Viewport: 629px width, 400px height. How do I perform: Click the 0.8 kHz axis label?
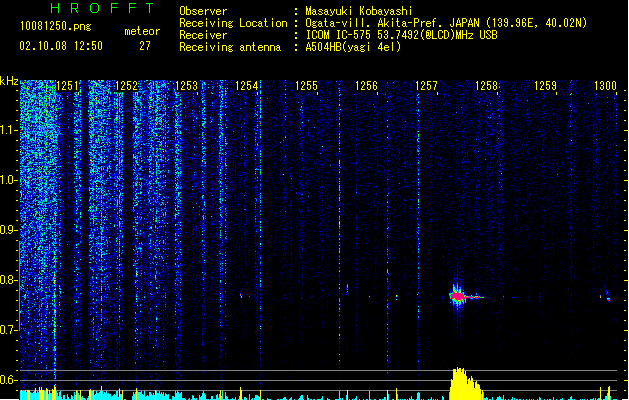pos(8,280)
